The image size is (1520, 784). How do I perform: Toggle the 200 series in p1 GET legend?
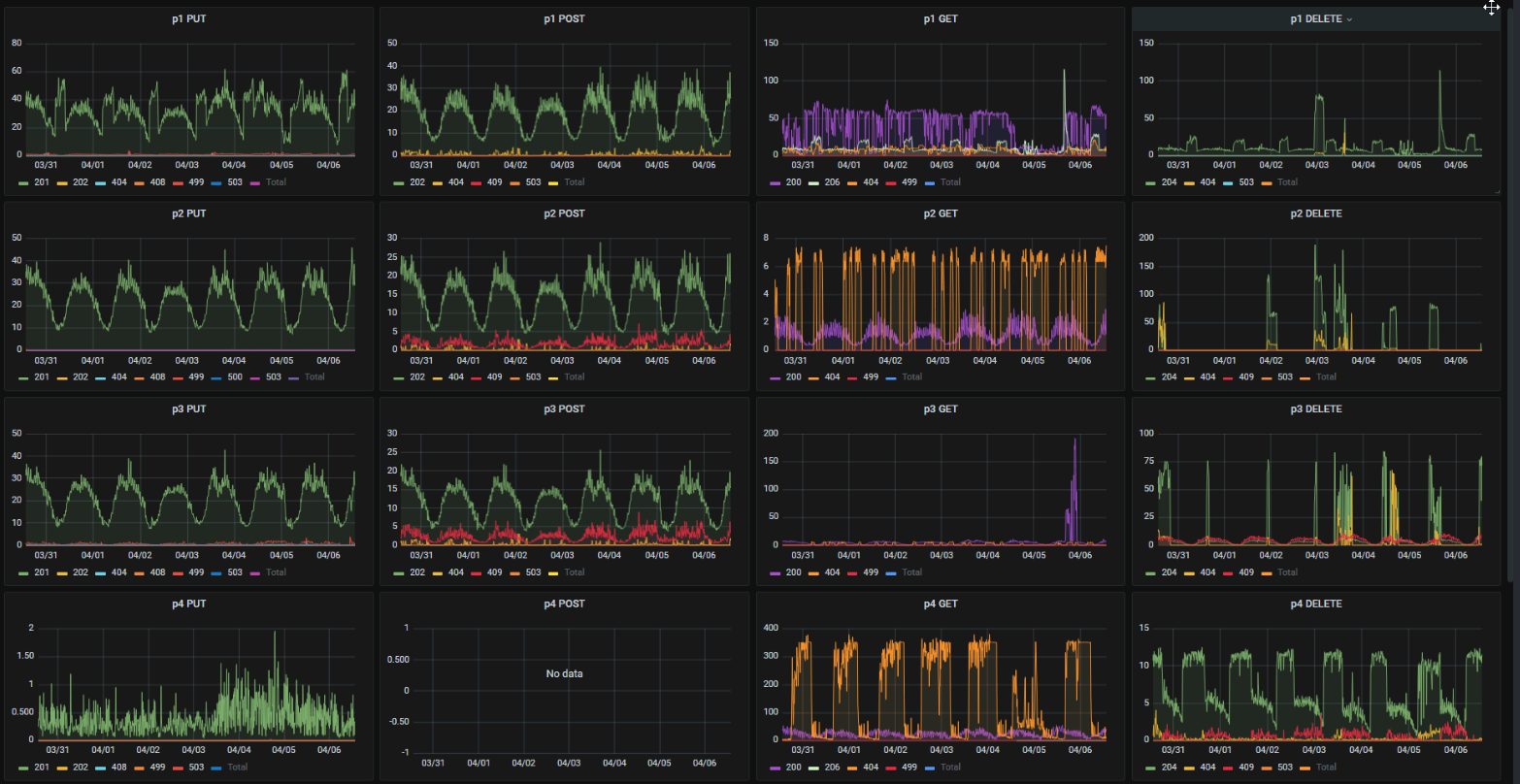[x=794, y=182]
